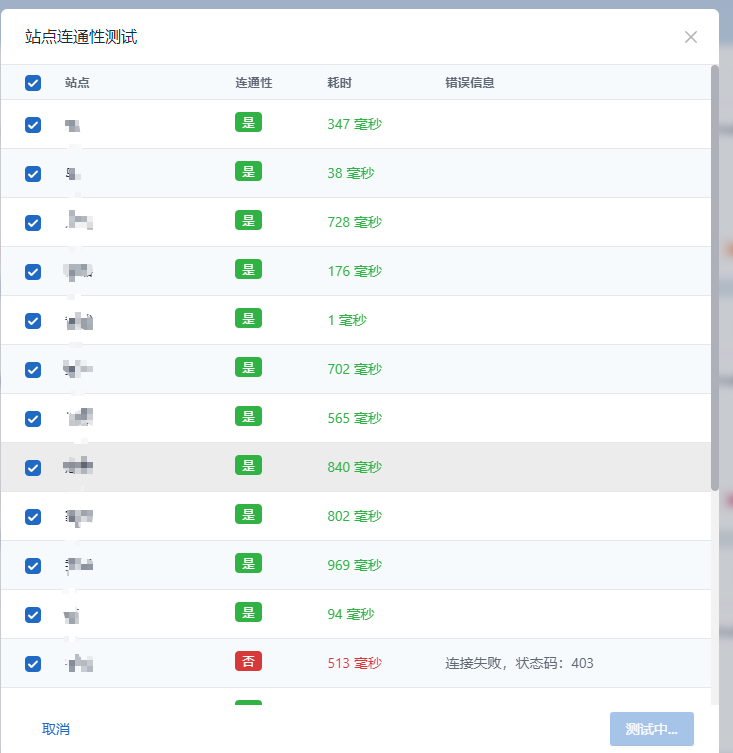Click the 错误信息 column header

[470, 83]
